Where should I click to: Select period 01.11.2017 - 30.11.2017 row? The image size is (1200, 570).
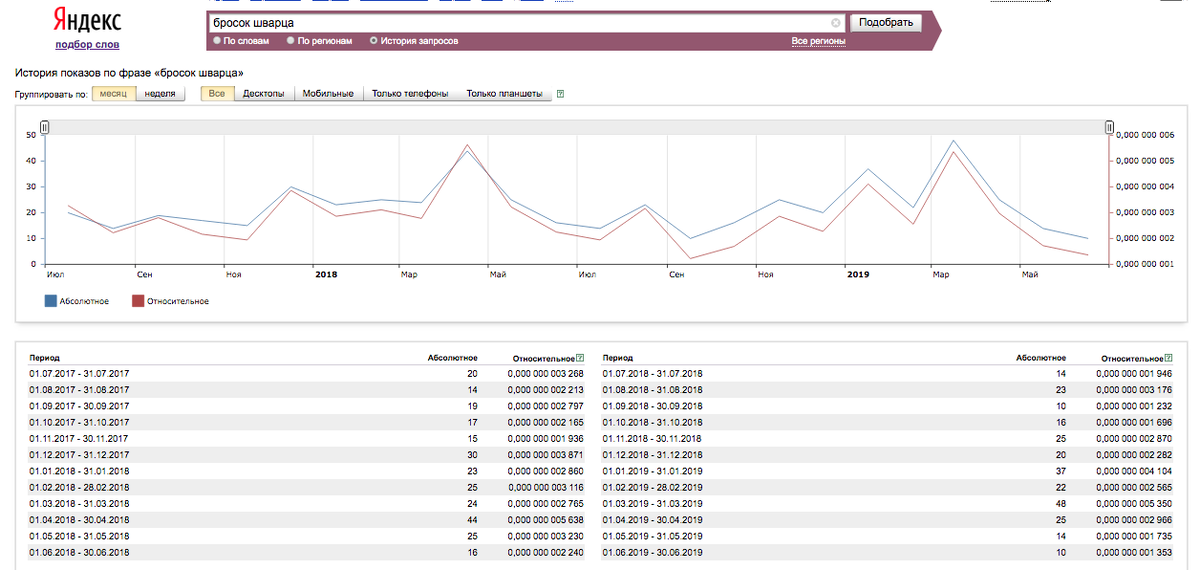(x=308, y=438)
